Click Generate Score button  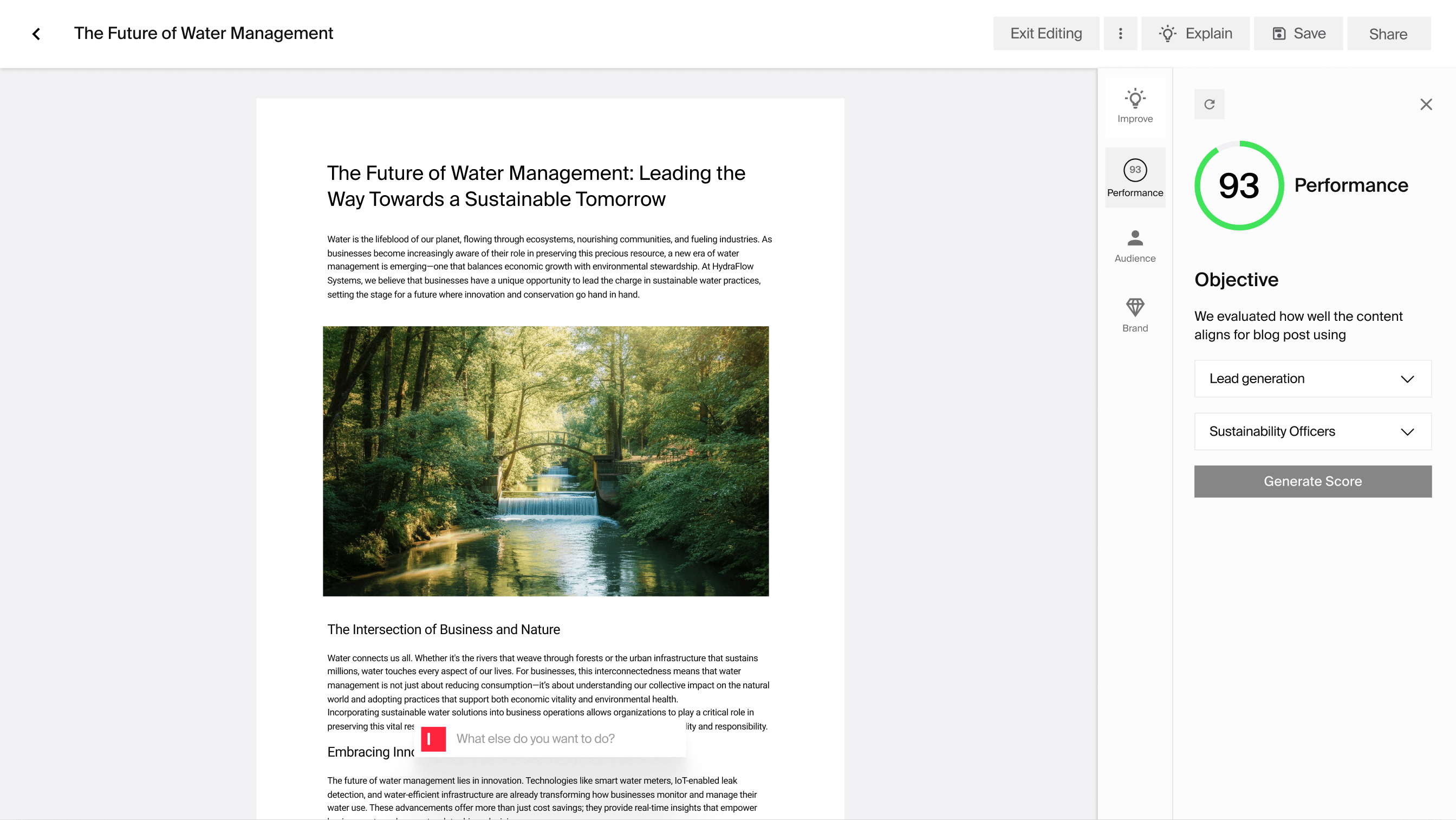[1313, 481]
